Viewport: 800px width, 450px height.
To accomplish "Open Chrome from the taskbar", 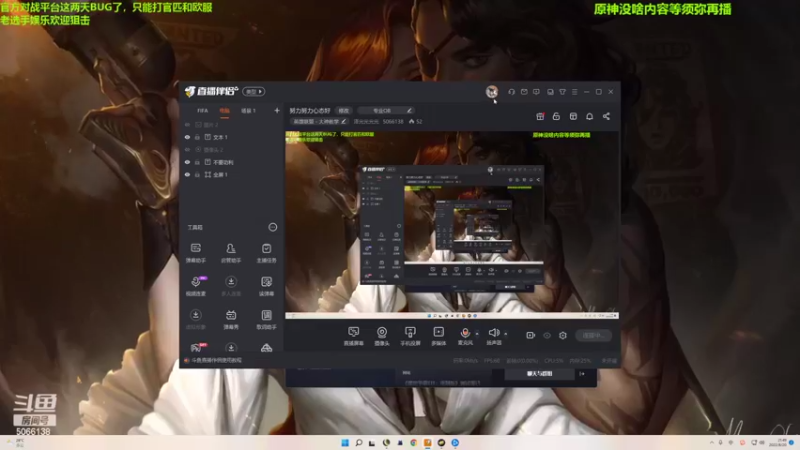I will pos(414,443).
